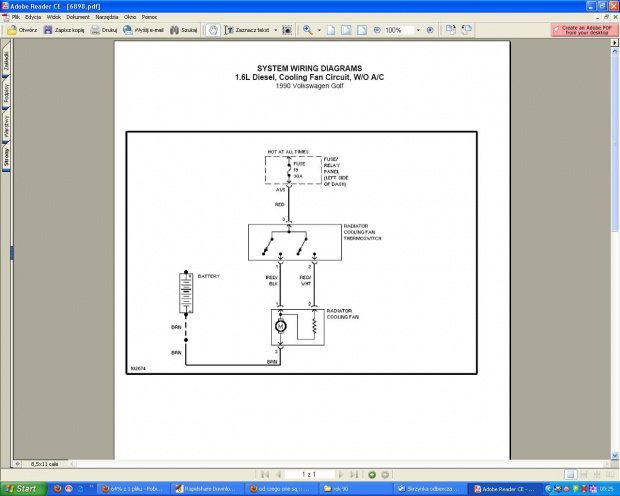The width and height of the screenshot is (620, 496).
Task: Click the page size 8,5x11 cale label
Action: pyautogui.click(x=44, y=464)
